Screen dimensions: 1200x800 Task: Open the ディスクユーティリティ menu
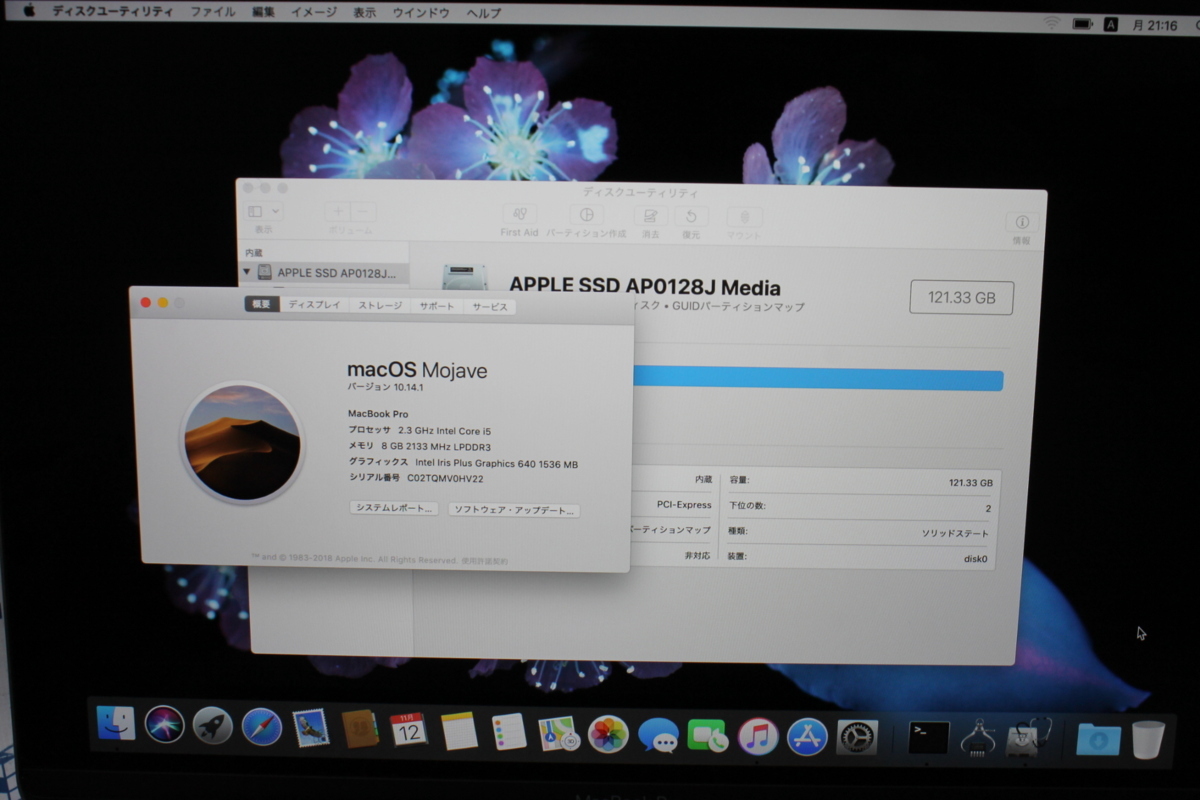(x=111, y=12)
